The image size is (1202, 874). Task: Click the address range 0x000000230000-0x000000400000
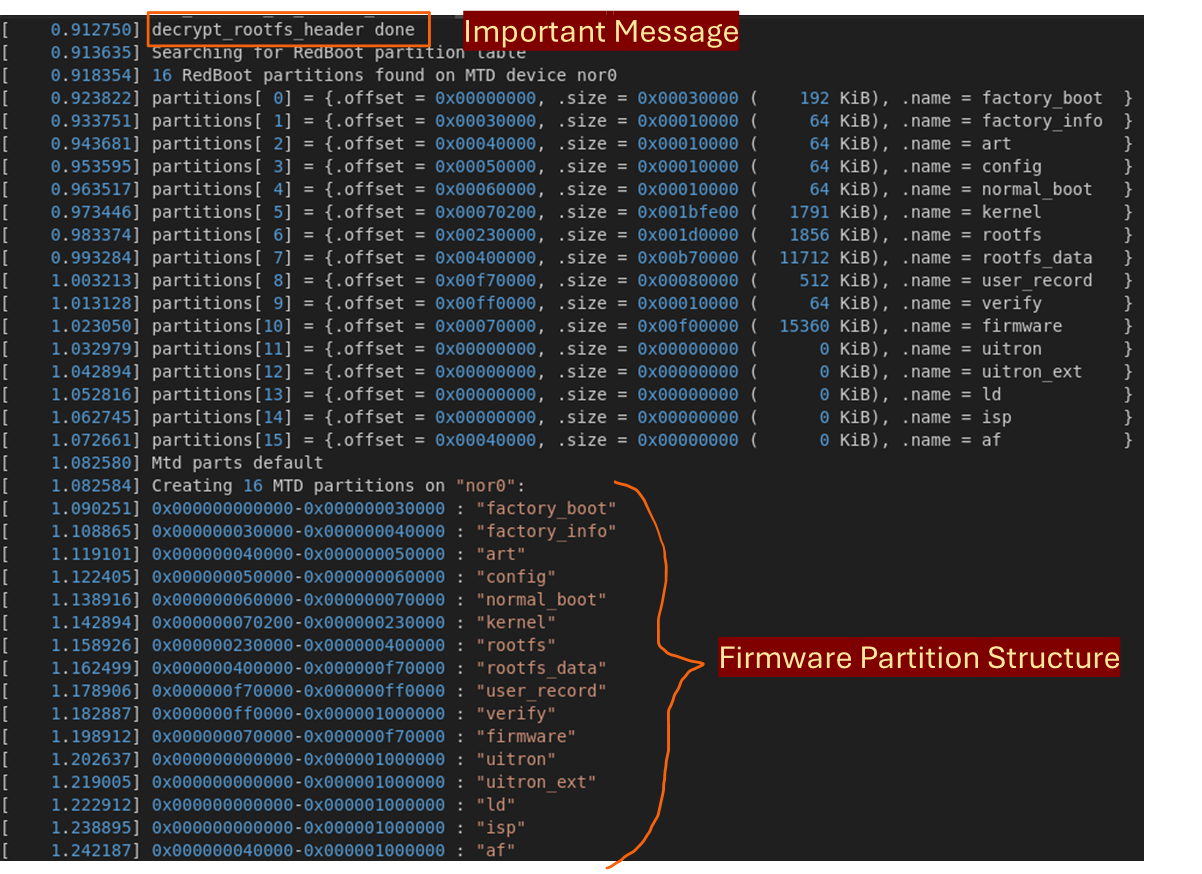(x=298, y=645)
